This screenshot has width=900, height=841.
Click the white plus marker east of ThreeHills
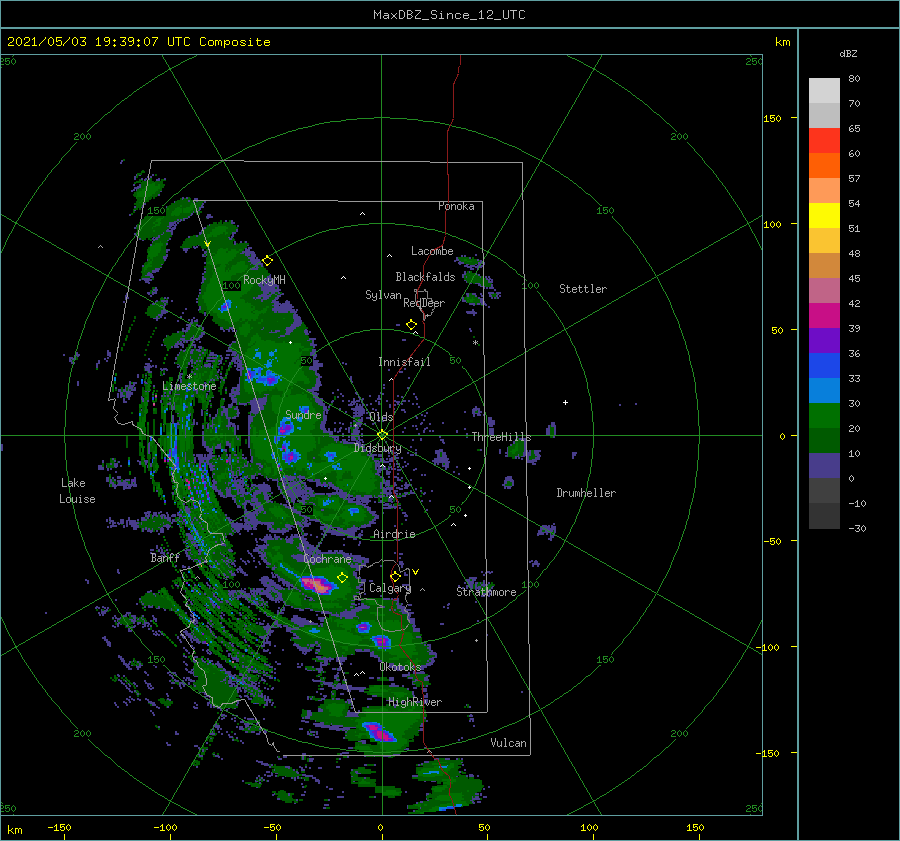(565, 402)
